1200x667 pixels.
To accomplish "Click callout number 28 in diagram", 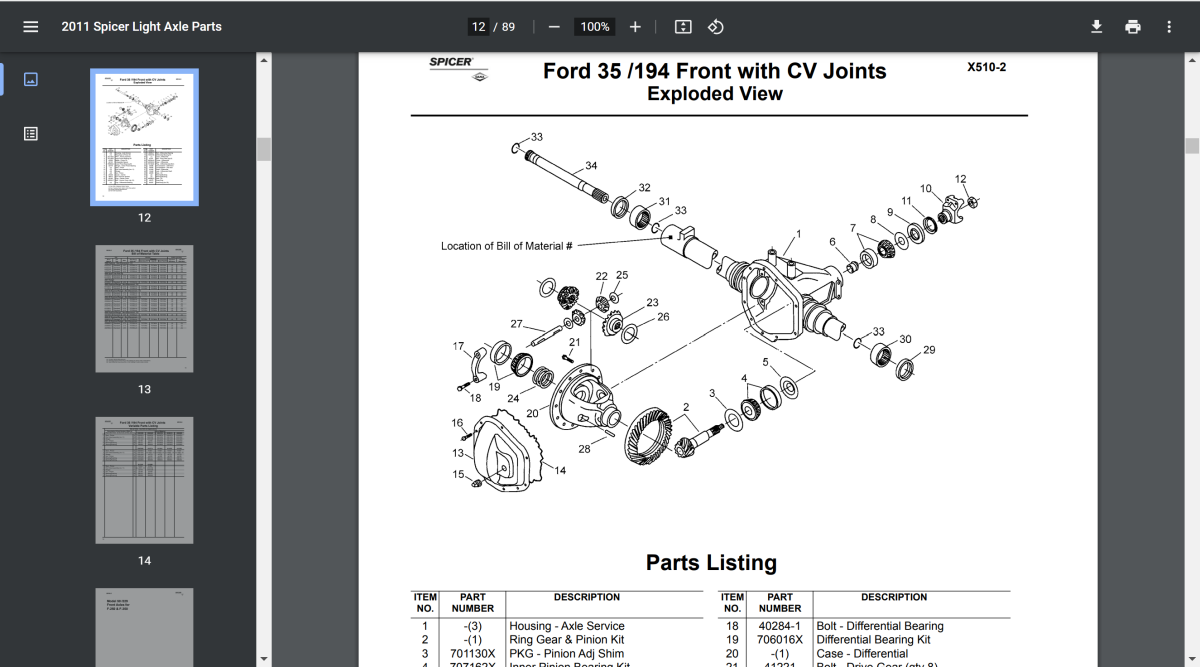I will tap(584, 449).
